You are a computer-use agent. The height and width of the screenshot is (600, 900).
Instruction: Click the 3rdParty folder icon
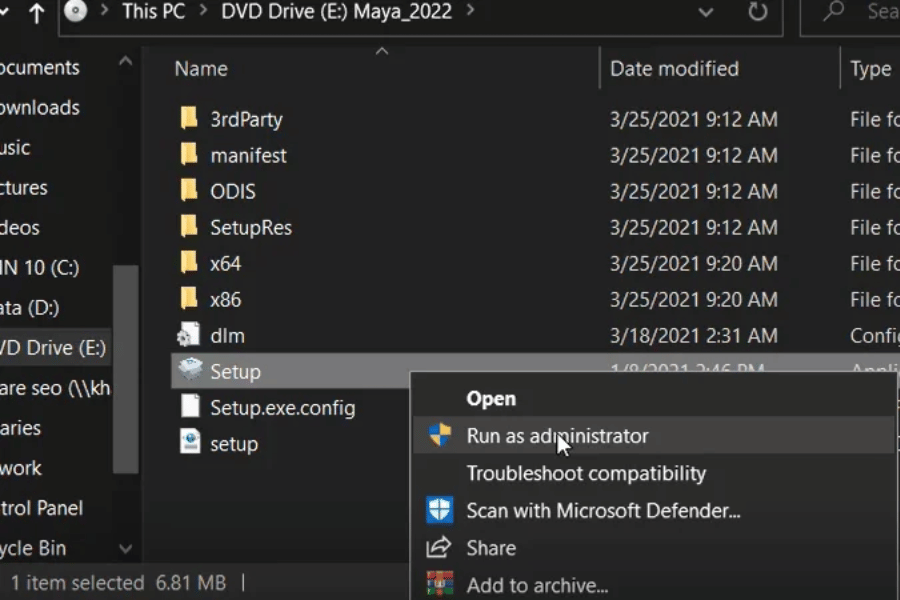pos(189,119)
